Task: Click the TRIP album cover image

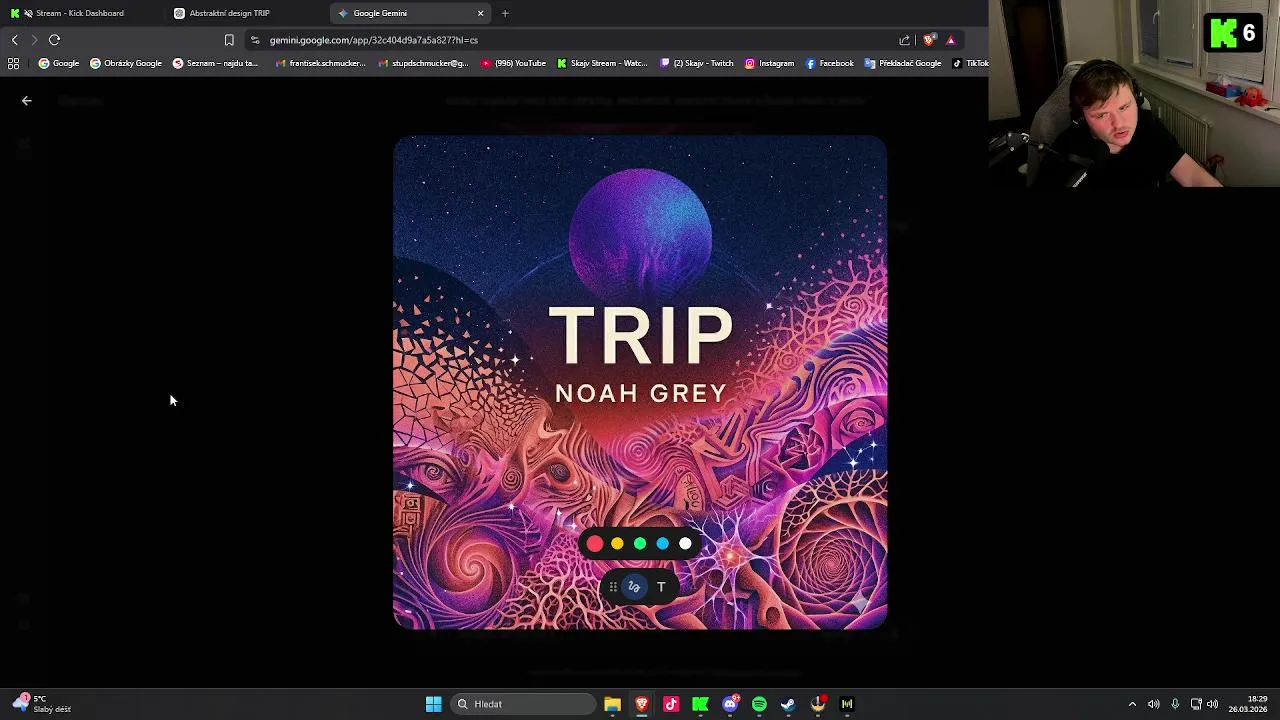Action: pos(640,382)
